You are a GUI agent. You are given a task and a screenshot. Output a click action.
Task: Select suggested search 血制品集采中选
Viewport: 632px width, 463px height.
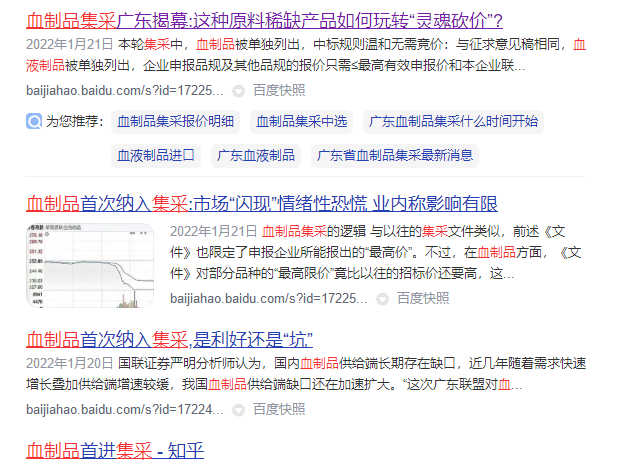pyautogui.click(x=301, y=121)
